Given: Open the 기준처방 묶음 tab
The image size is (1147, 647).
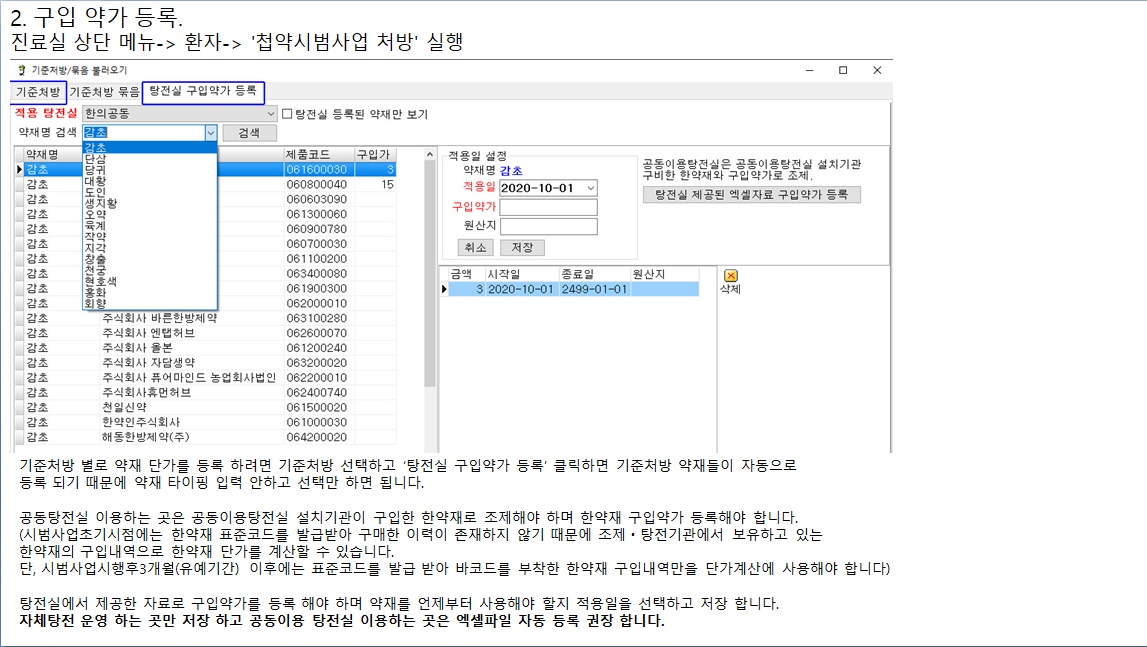Looking at the screenshot, I should [104, 92].
